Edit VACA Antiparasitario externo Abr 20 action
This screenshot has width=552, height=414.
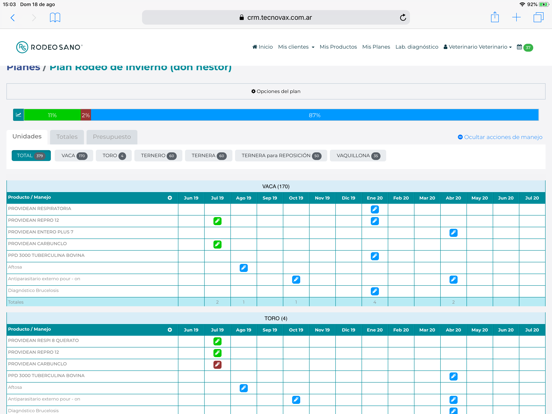click(453, 280)
